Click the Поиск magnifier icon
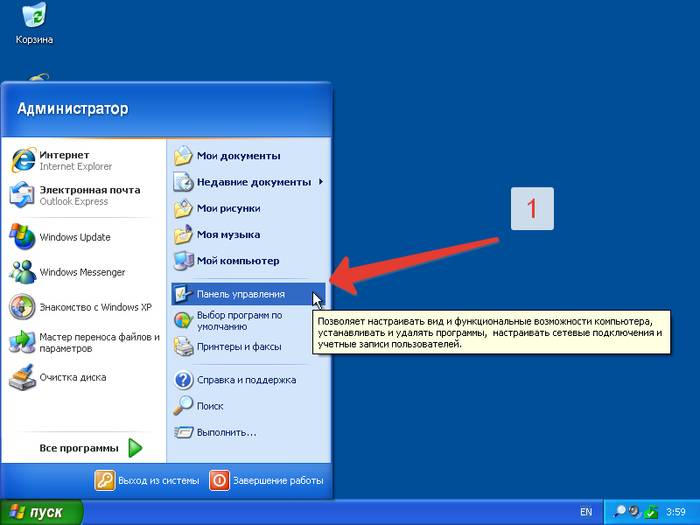This screenshot has width=700, height=525. point(183,406)
